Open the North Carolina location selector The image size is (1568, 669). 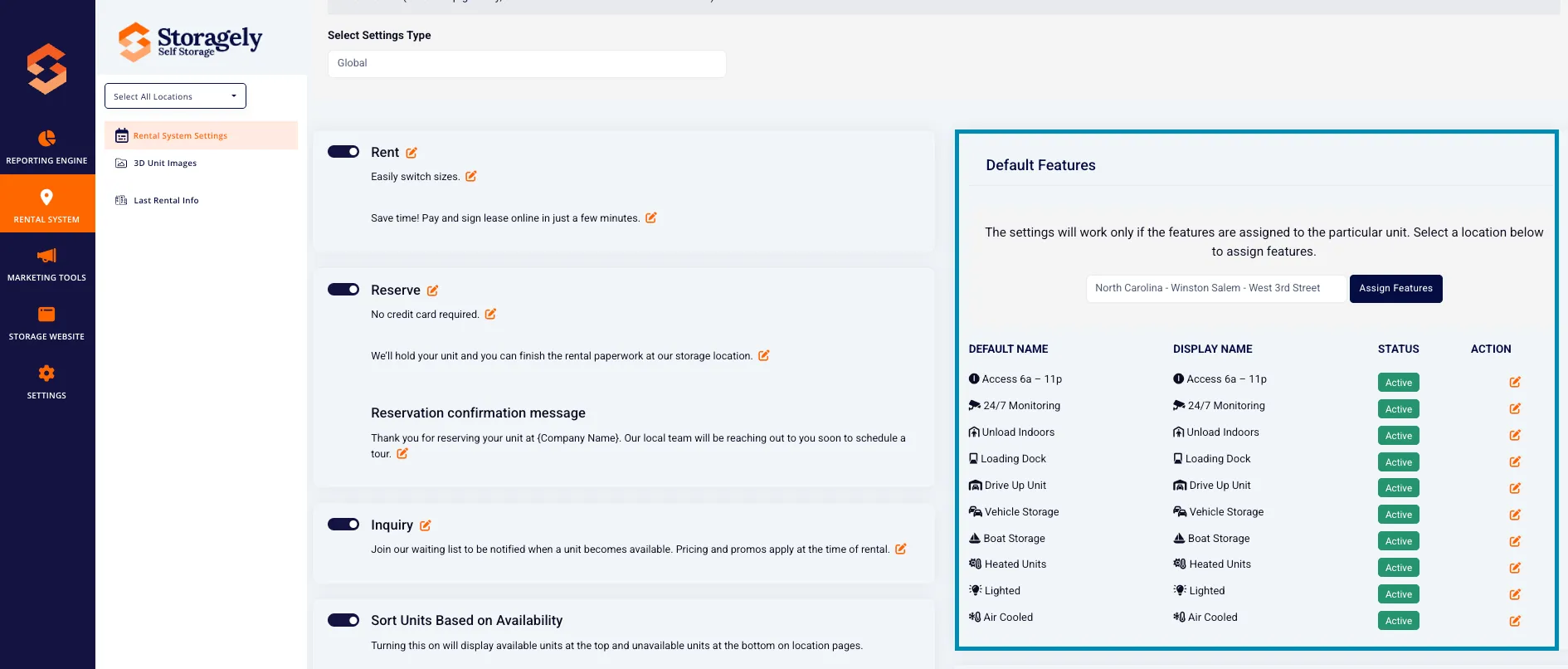click(x=1216, y=288)
